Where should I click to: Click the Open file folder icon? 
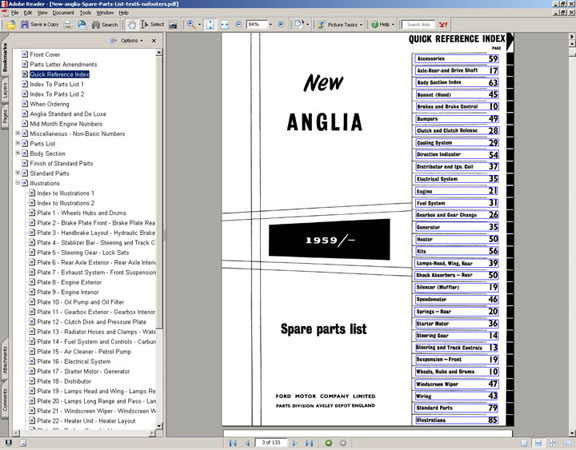pyautogui.click(x=11, y=25)
